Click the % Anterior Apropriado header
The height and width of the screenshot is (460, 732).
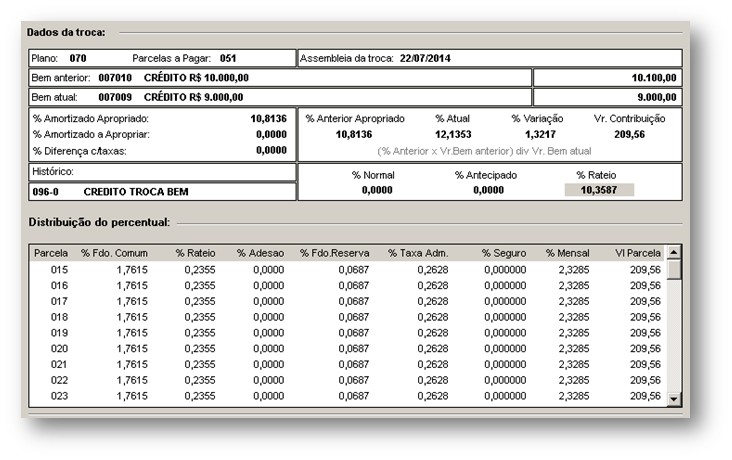(x=355, y=119)
